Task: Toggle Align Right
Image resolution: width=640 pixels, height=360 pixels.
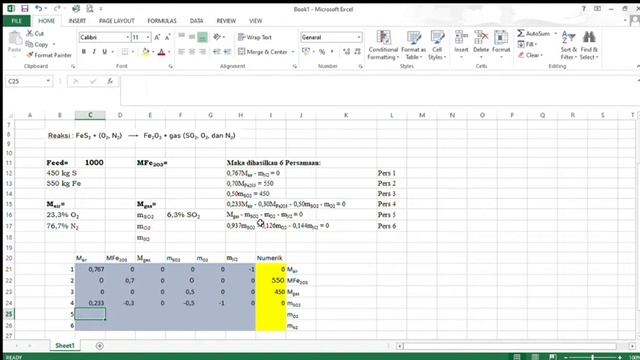Action: [202, 52]
